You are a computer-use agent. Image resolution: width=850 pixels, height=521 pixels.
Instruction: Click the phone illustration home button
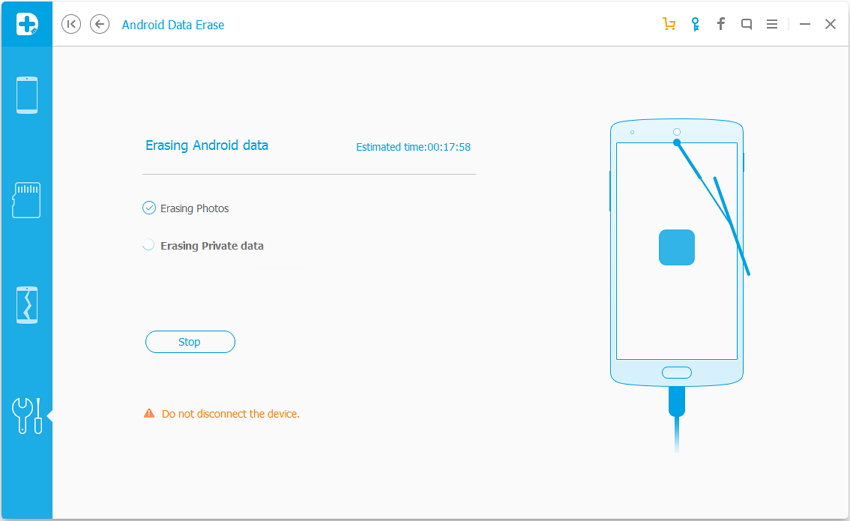click(677, 372)
